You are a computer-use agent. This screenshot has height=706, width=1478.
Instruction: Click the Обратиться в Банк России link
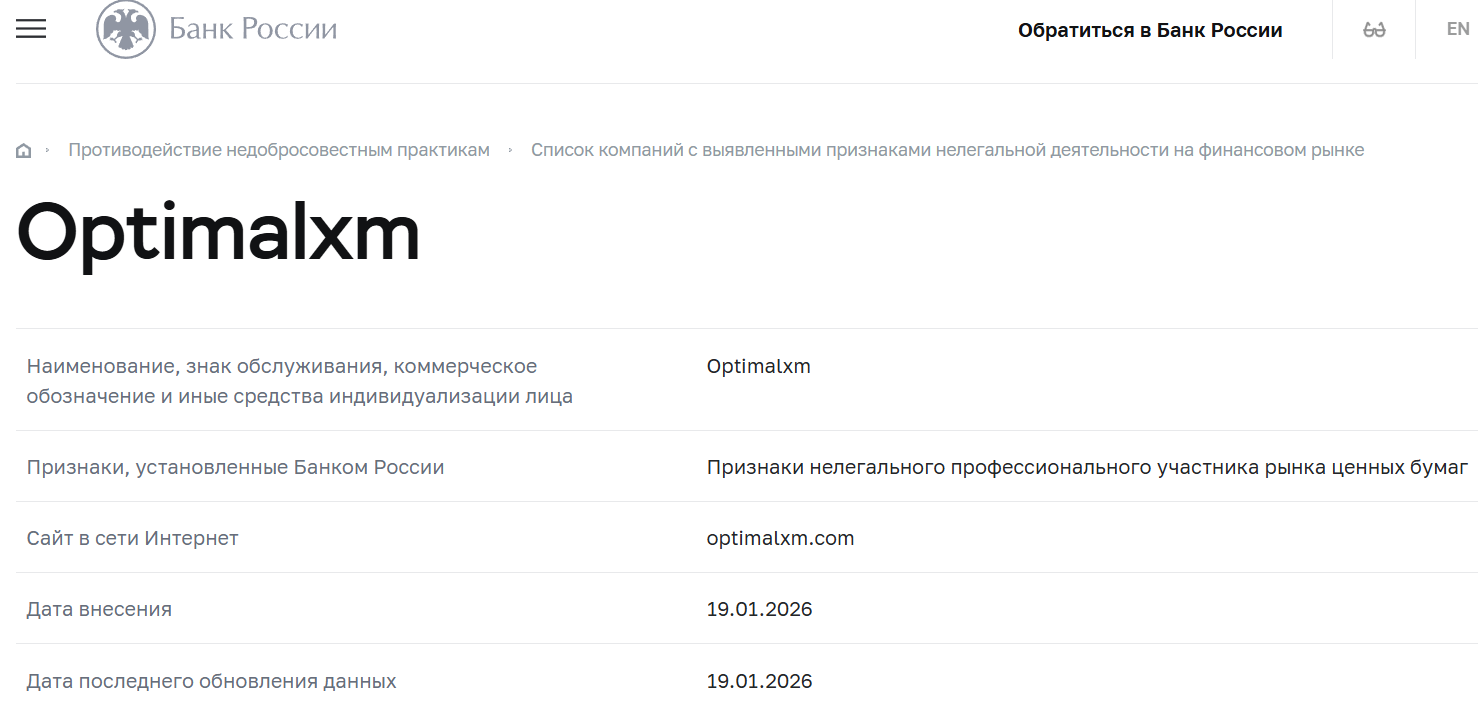1149,29
